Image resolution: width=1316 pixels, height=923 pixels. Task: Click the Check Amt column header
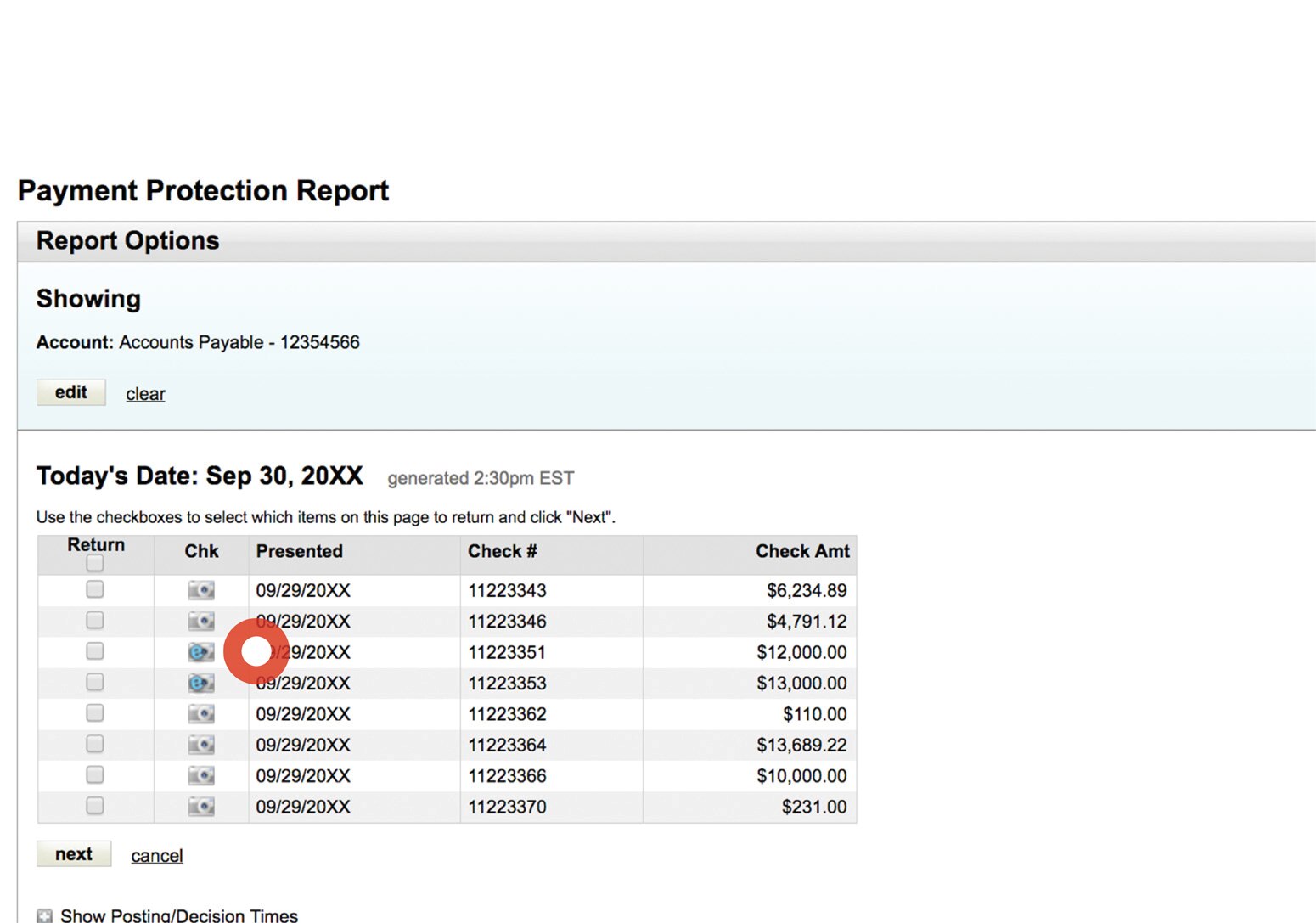(802, 551)
